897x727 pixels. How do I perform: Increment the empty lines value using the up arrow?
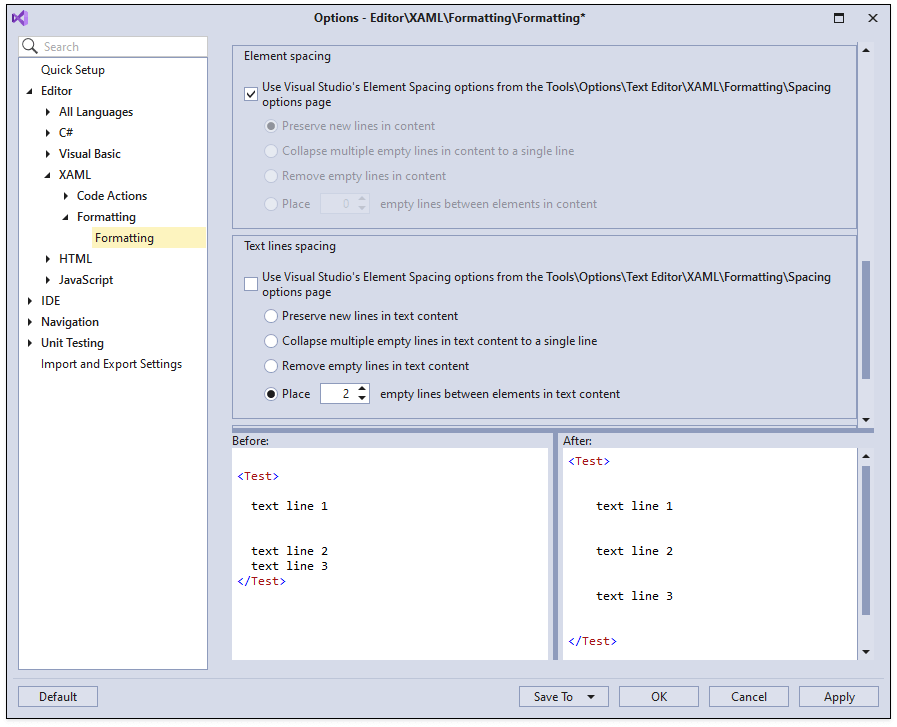(361, 389)
